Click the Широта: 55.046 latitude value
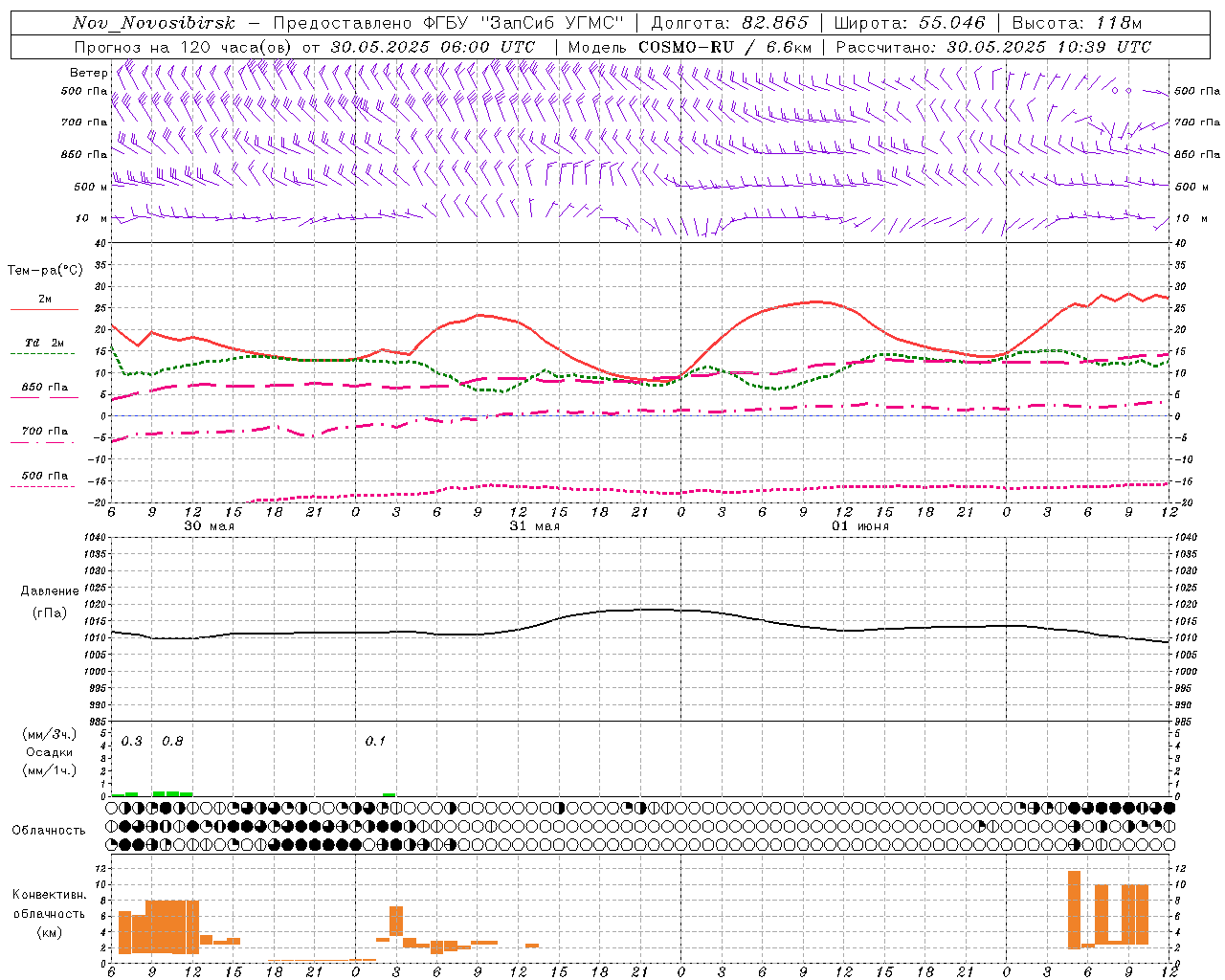Image resolution: width=1225 pixels, height=980 pixels. [909, 23]
